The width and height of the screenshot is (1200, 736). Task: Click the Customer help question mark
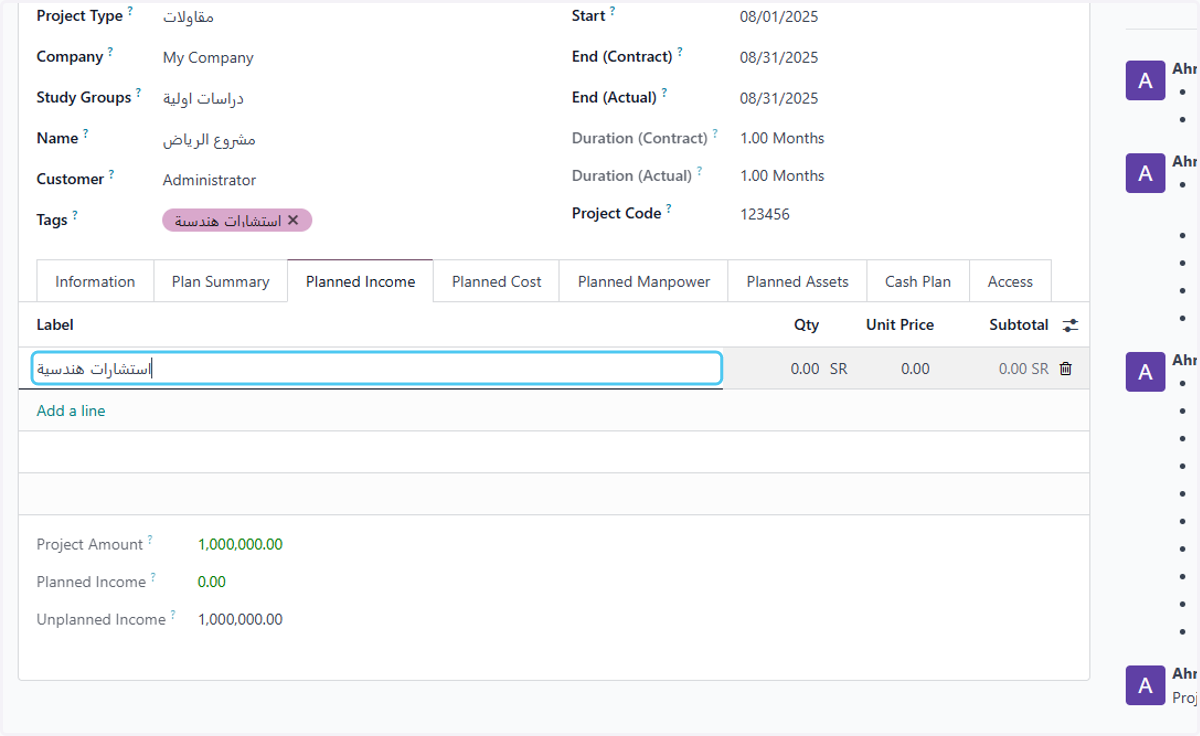111,174
